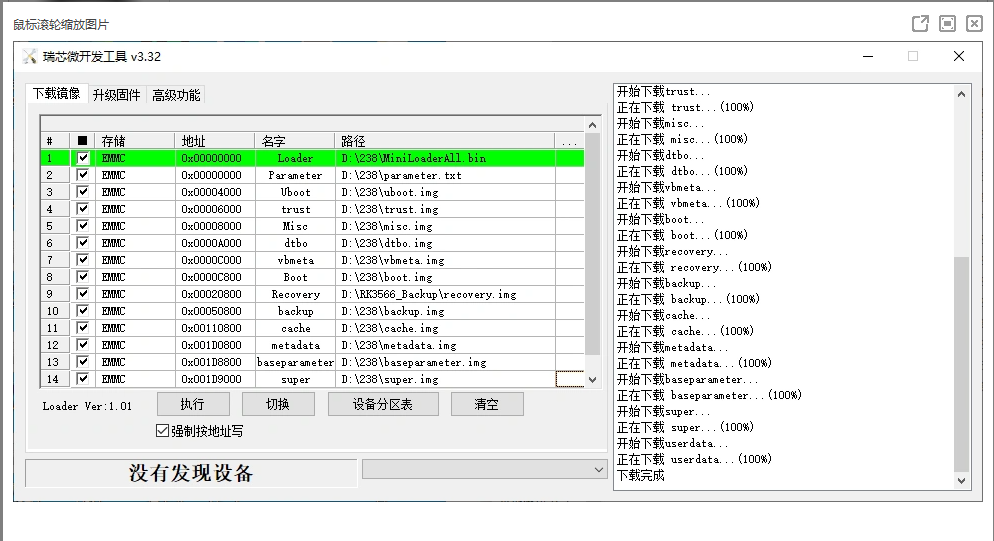
Task: Click browse cell in super row
Action: click(x=569, y=379)
